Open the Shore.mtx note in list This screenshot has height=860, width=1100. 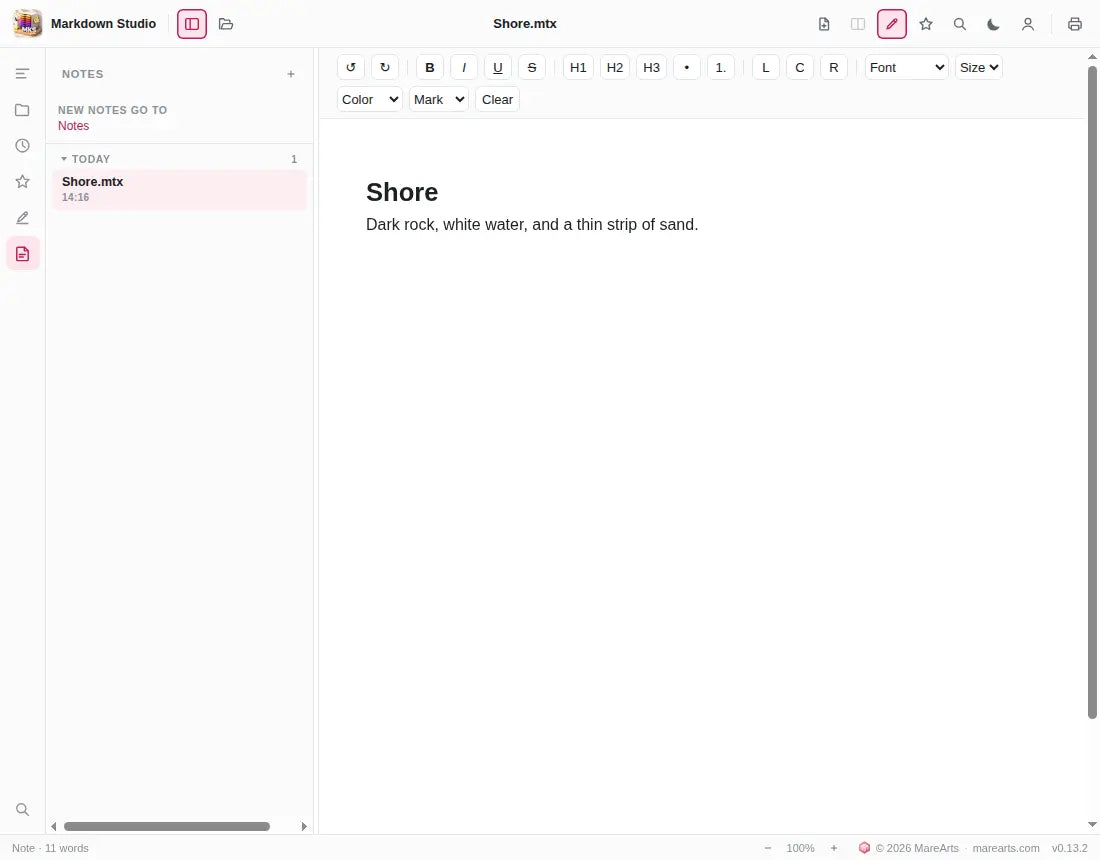[x=180, y=189]
